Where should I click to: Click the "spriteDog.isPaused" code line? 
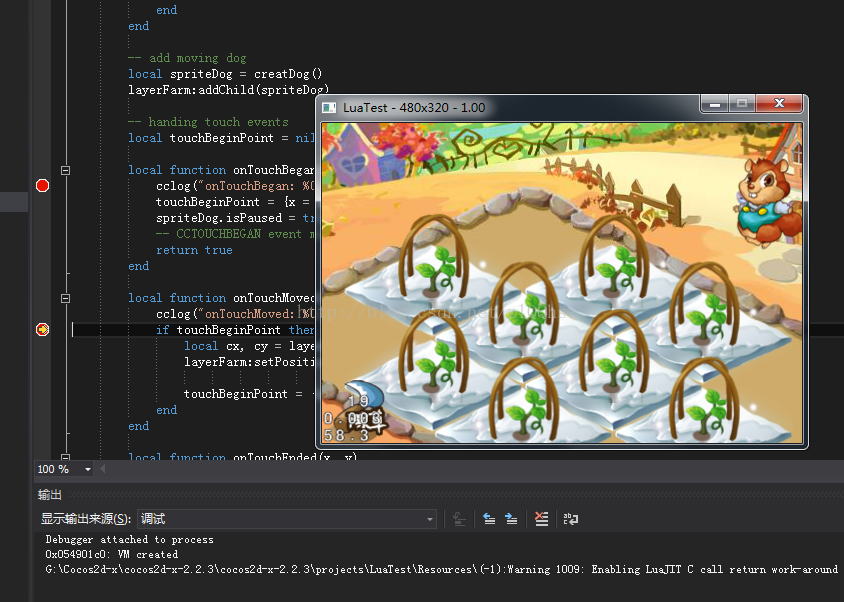point(235,218)
